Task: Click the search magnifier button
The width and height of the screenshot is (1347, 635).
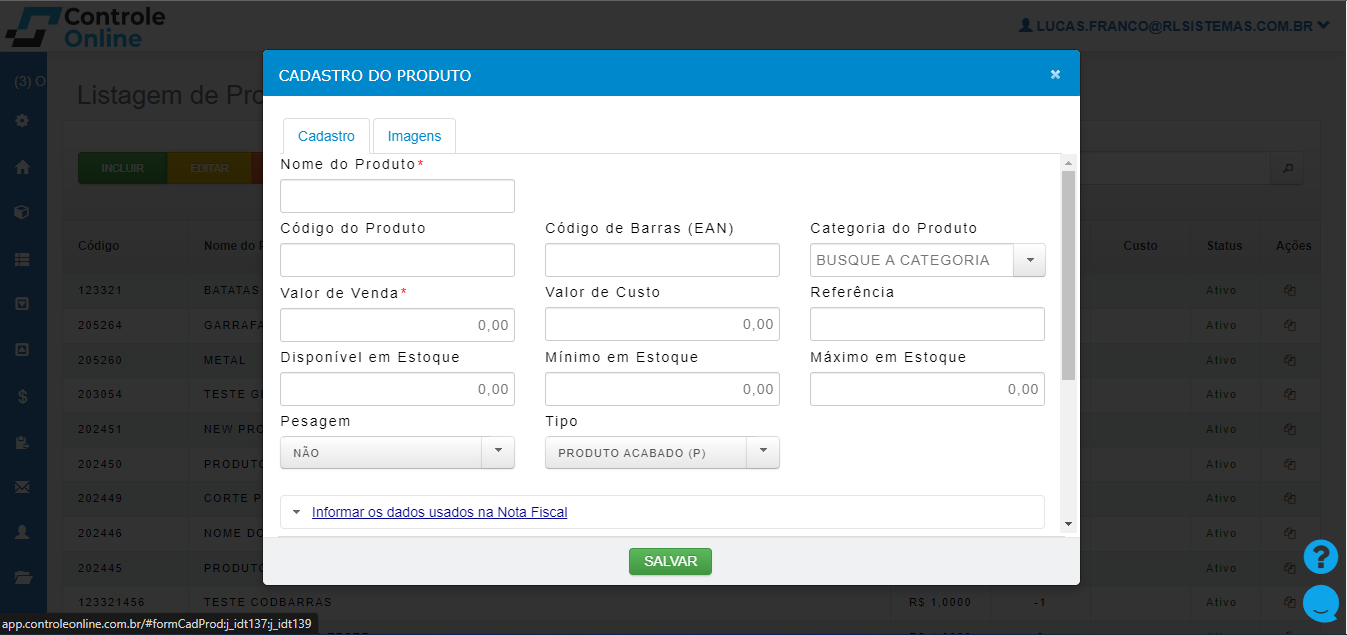Action: pyautogui.click(x=1287, y=168)
